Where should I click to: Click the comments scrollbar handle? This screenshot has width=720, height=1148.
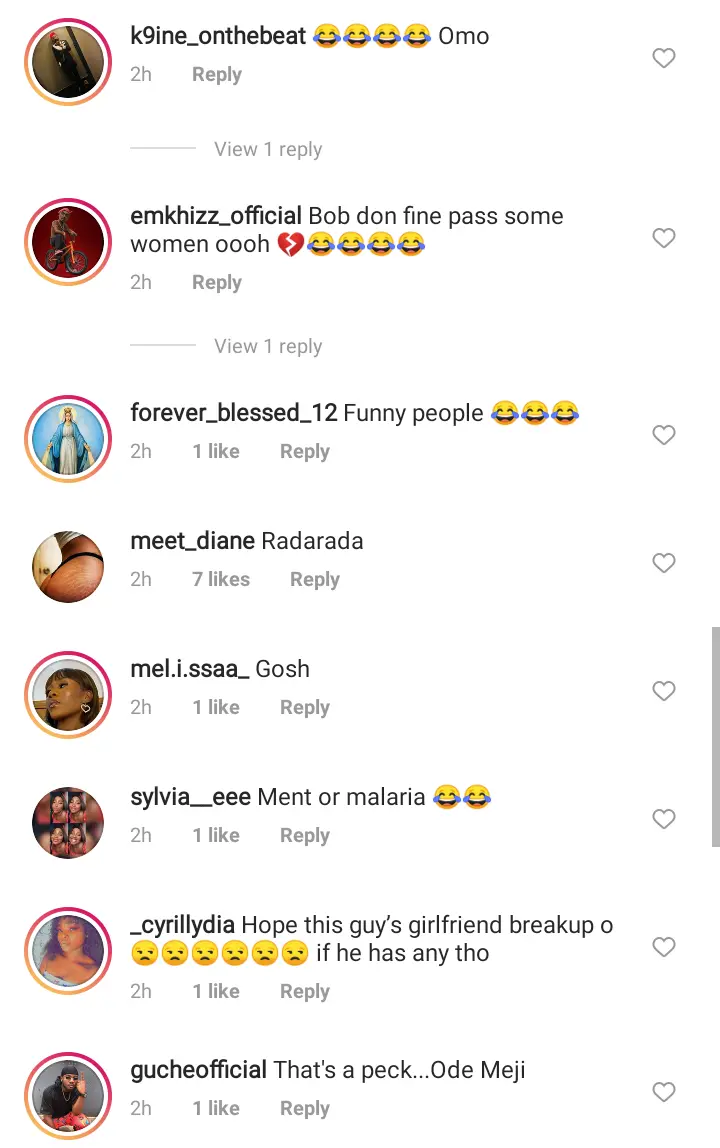tap(715, 737)
